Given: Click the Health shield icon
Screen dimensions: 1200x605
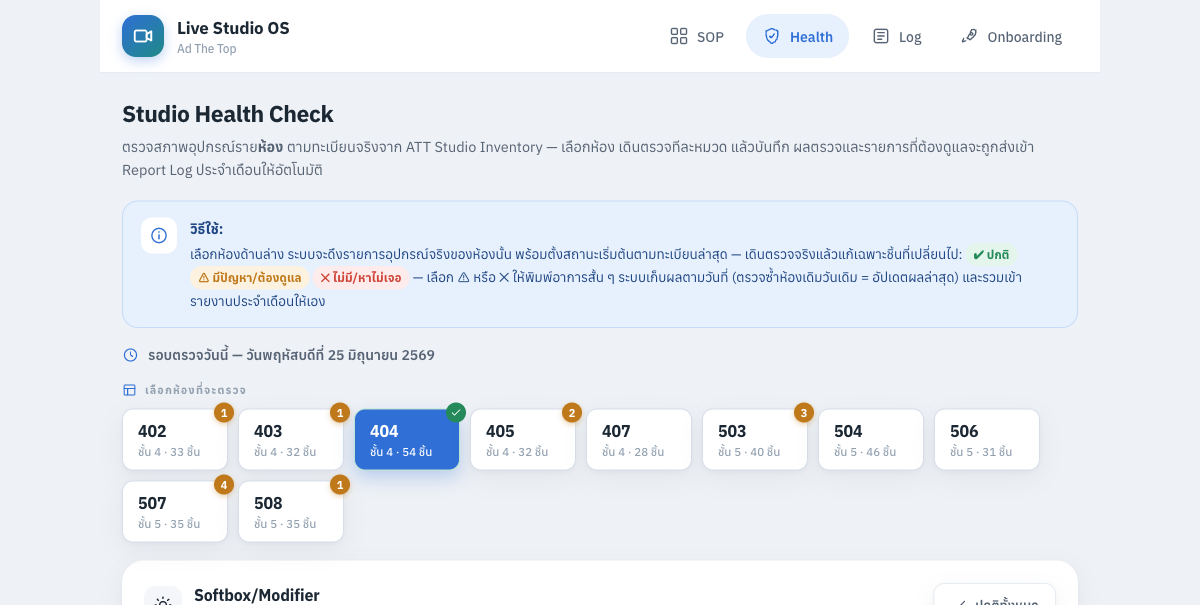Looking at the screenshot, I should point(772,36).
